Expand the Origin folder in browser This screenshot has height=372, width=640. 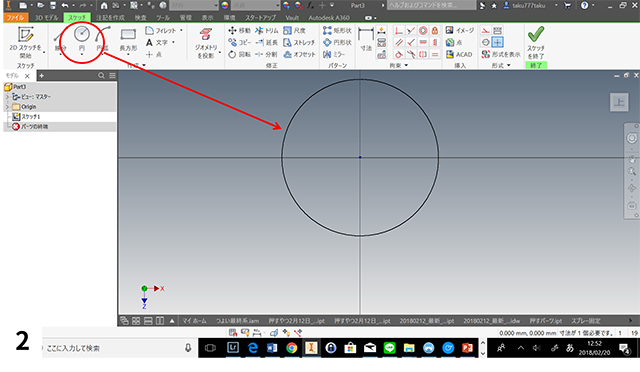[x=7, y=107]
